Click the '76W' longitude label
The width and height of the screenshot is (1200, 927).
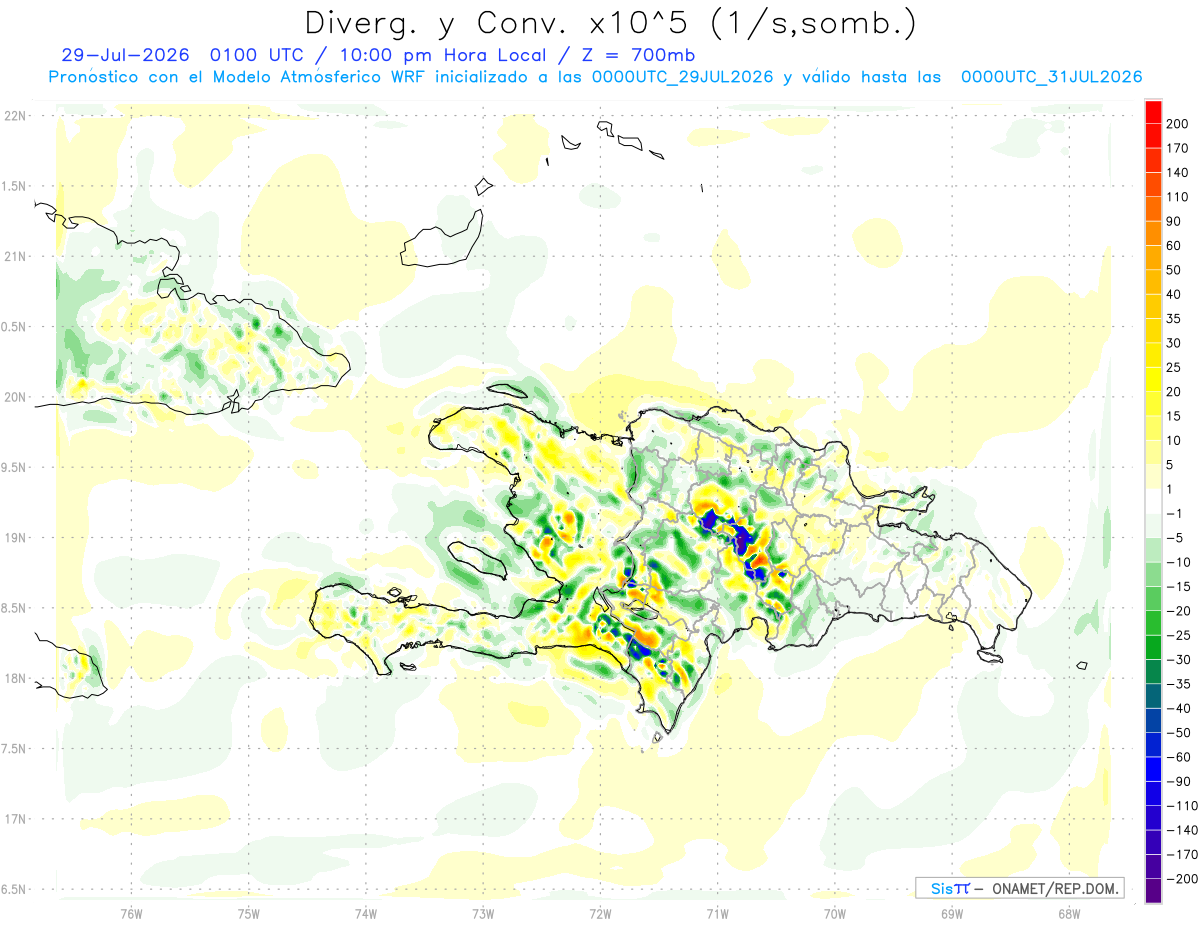[131, 913]
